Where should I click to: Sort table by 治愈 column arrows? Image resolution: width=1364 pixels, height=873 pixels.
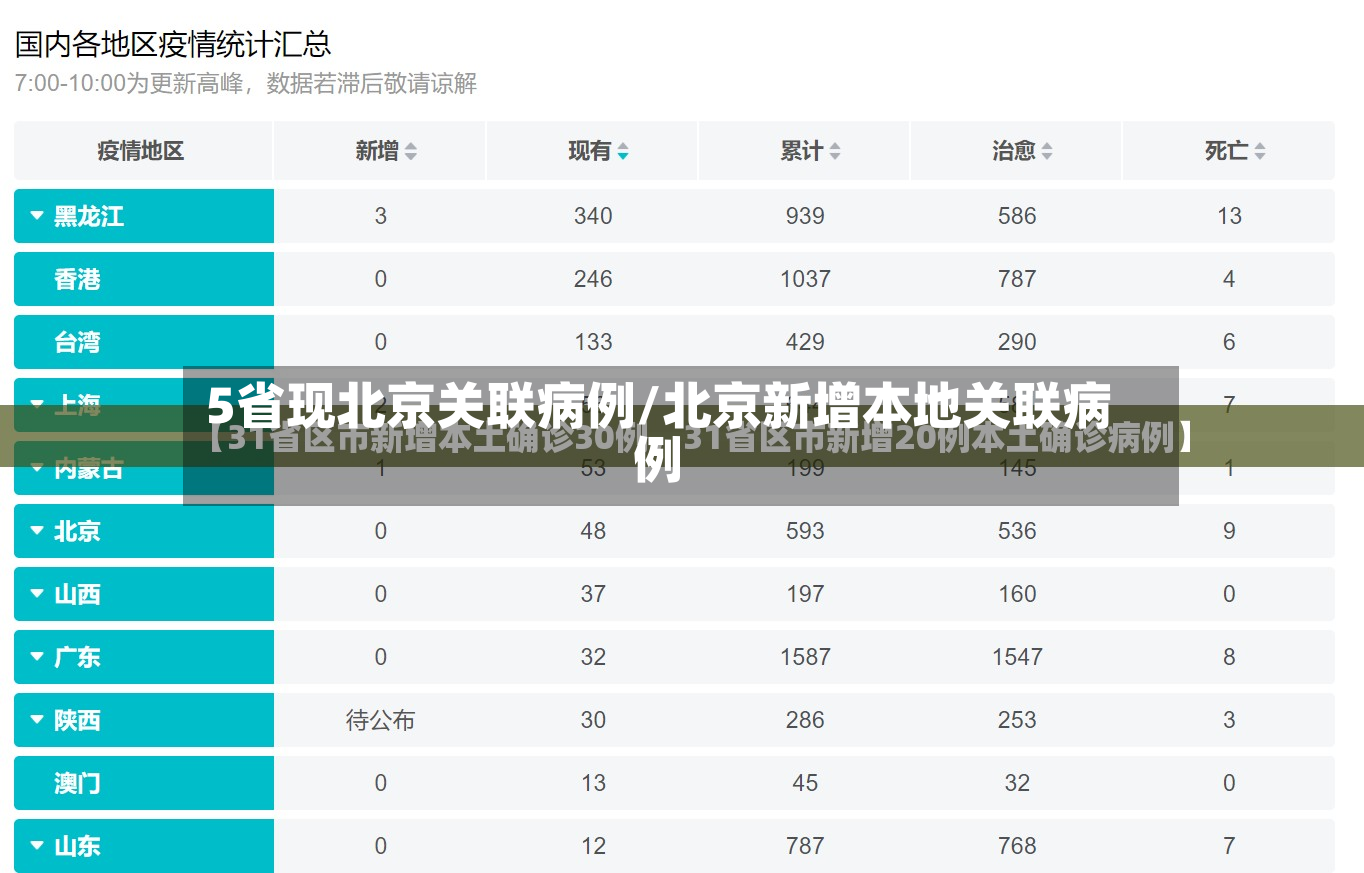coord(1047,152)
